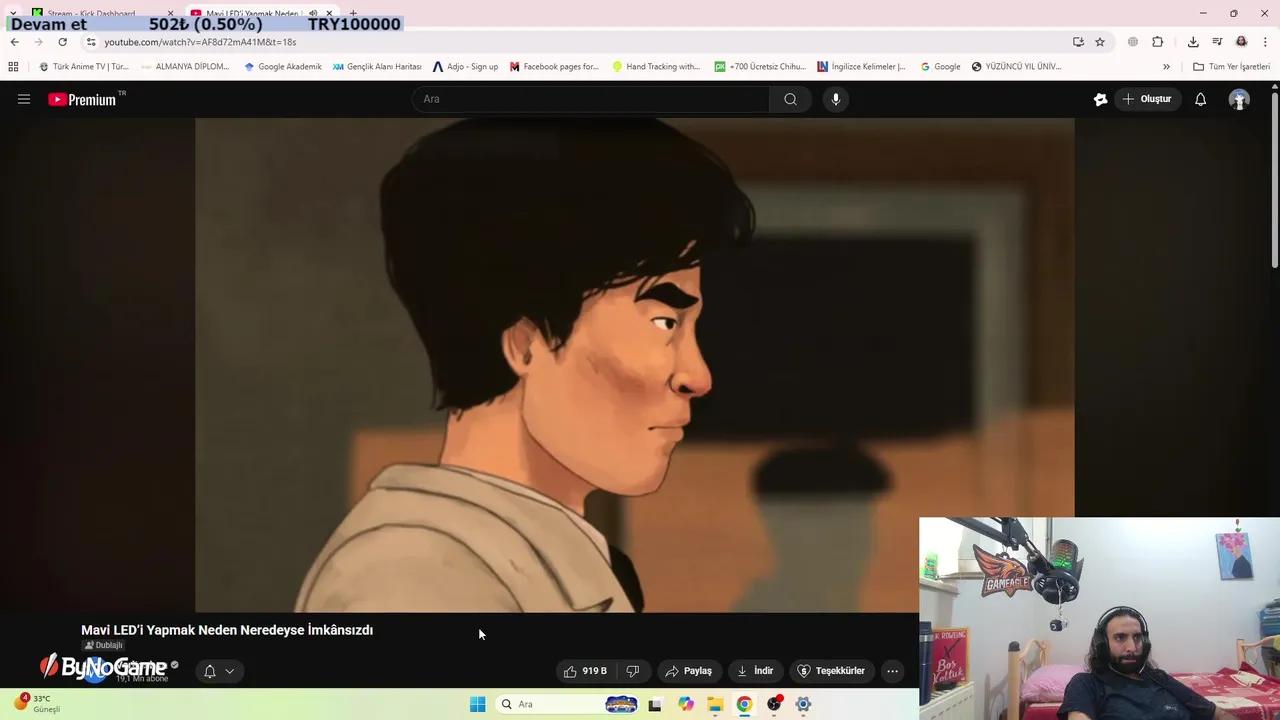Open Türk Anime TV bookmark
The image size is (1280, 720).
(x=84, y=67)
